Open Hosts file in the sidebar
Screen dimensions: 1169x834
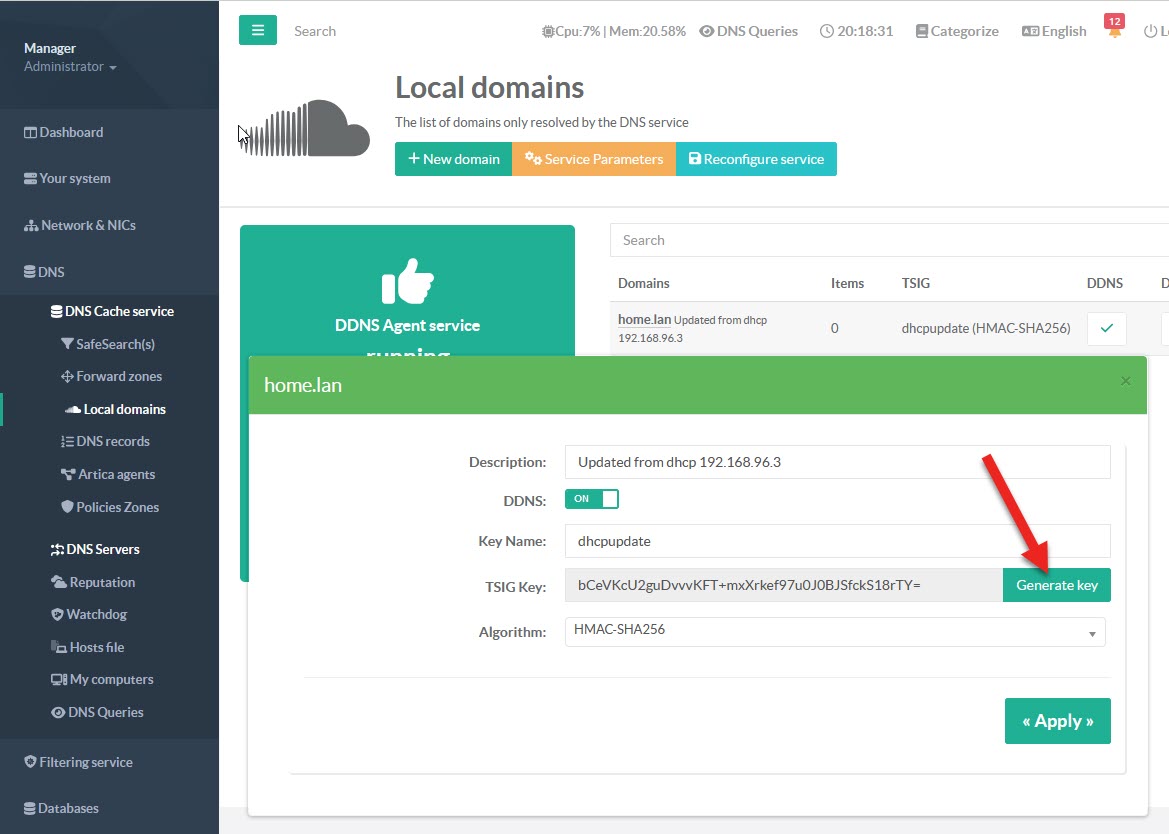tap(96, 647)
